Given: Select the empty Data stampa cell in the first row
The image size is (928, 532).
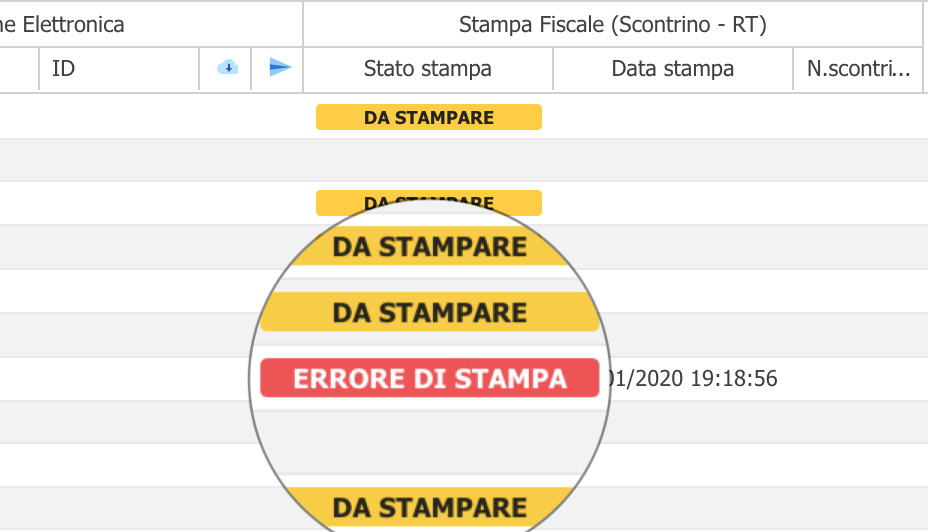Looking at the screenshot, I should [x=673, y=117].
